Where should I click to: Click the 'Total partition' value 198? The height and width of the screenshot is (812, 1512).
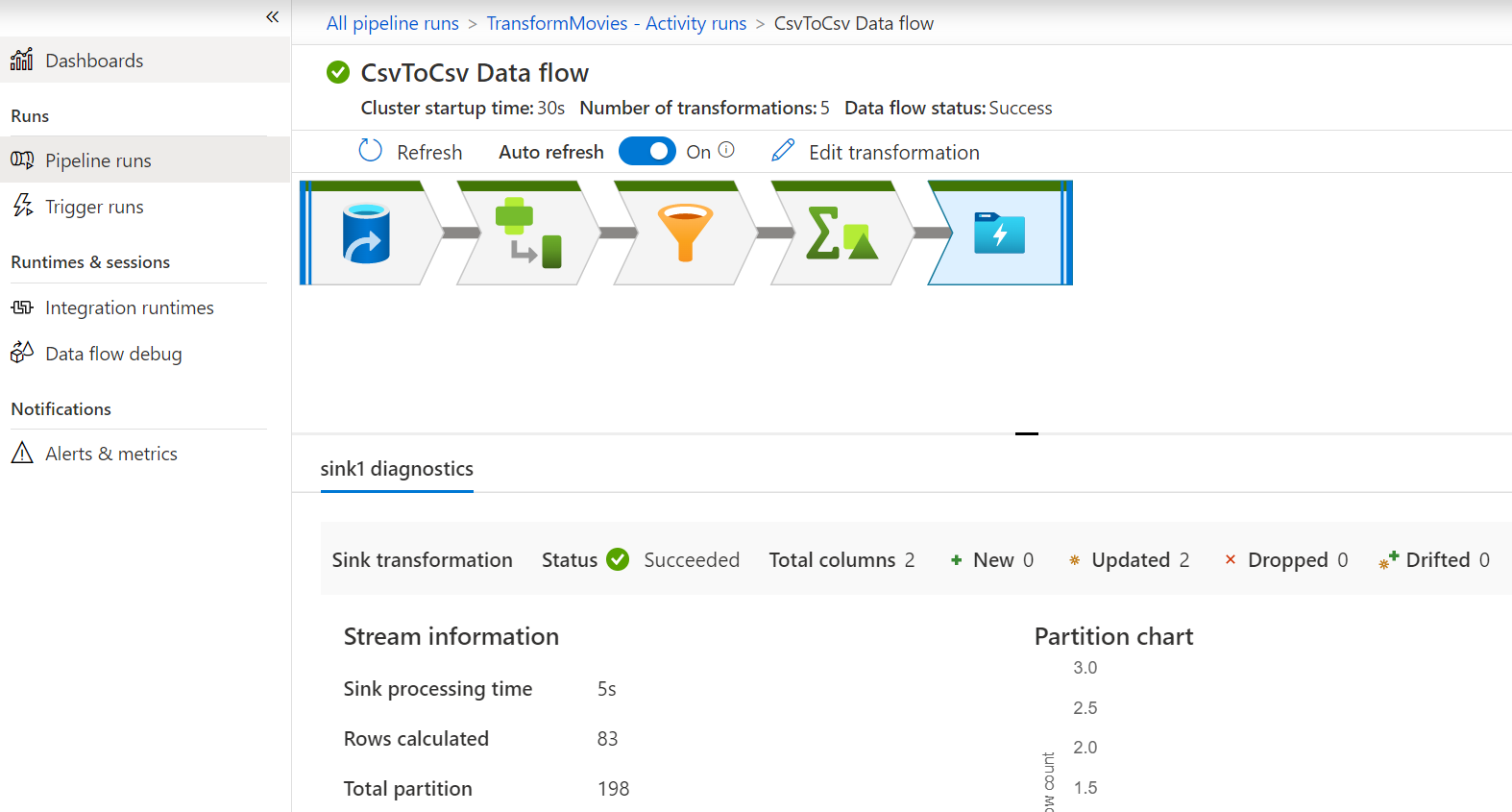coord(614,789)
